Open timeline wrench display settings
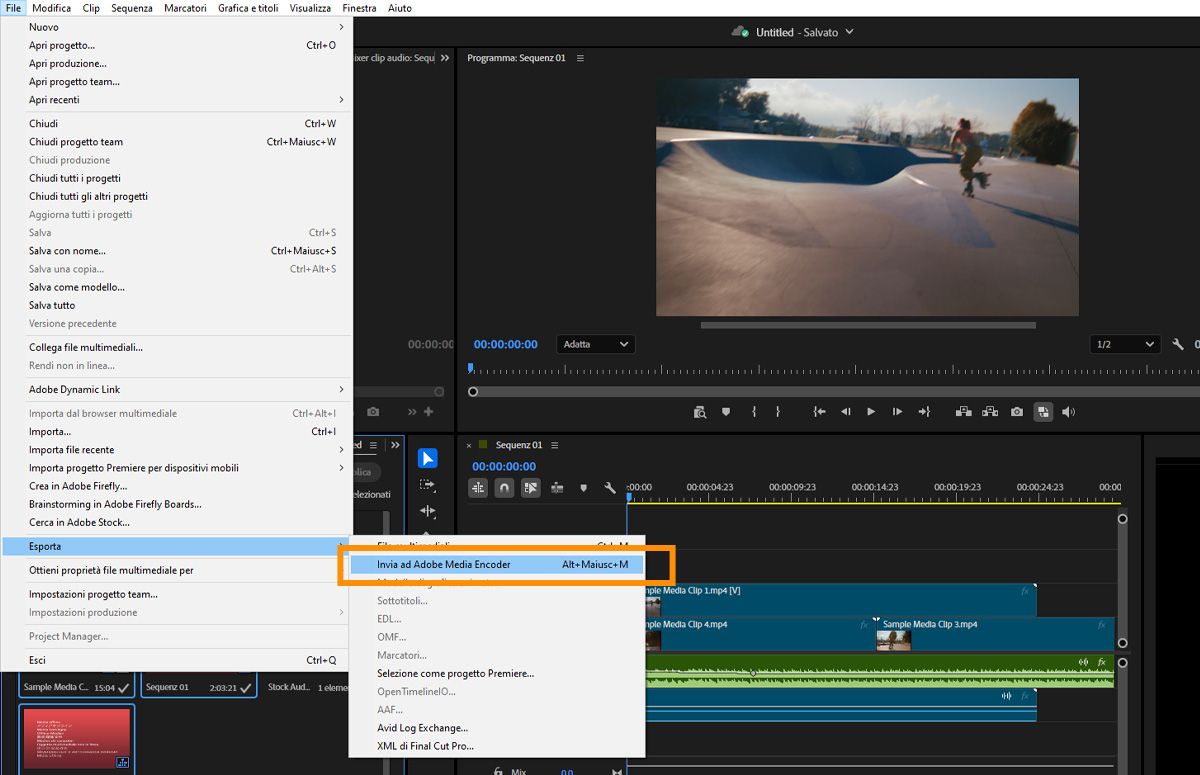1200x775 pixels. tap(610, 488)
